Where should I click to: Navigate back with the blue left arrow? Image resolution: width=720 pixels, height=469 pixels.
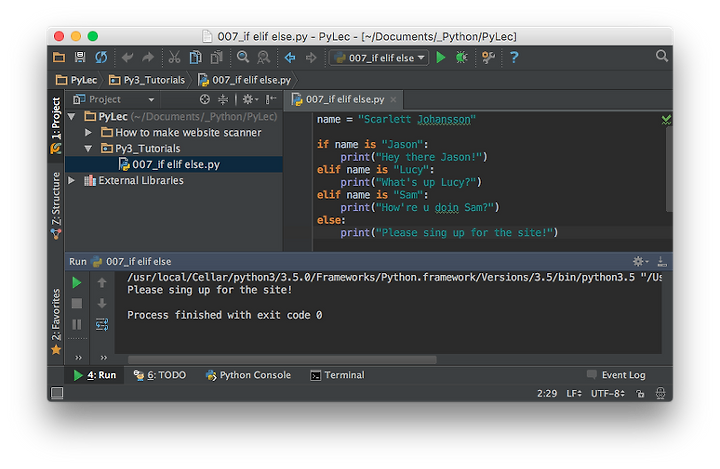tap(290, 57)
